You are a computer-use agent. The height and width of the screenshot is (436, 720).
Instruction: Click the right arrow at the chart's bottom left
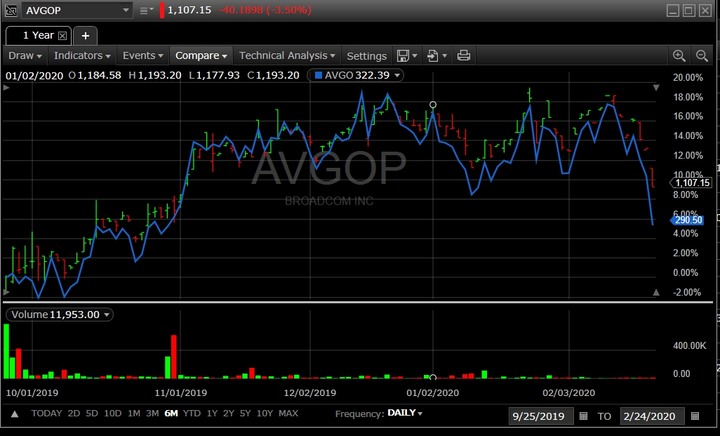click(x=6, y=292)
